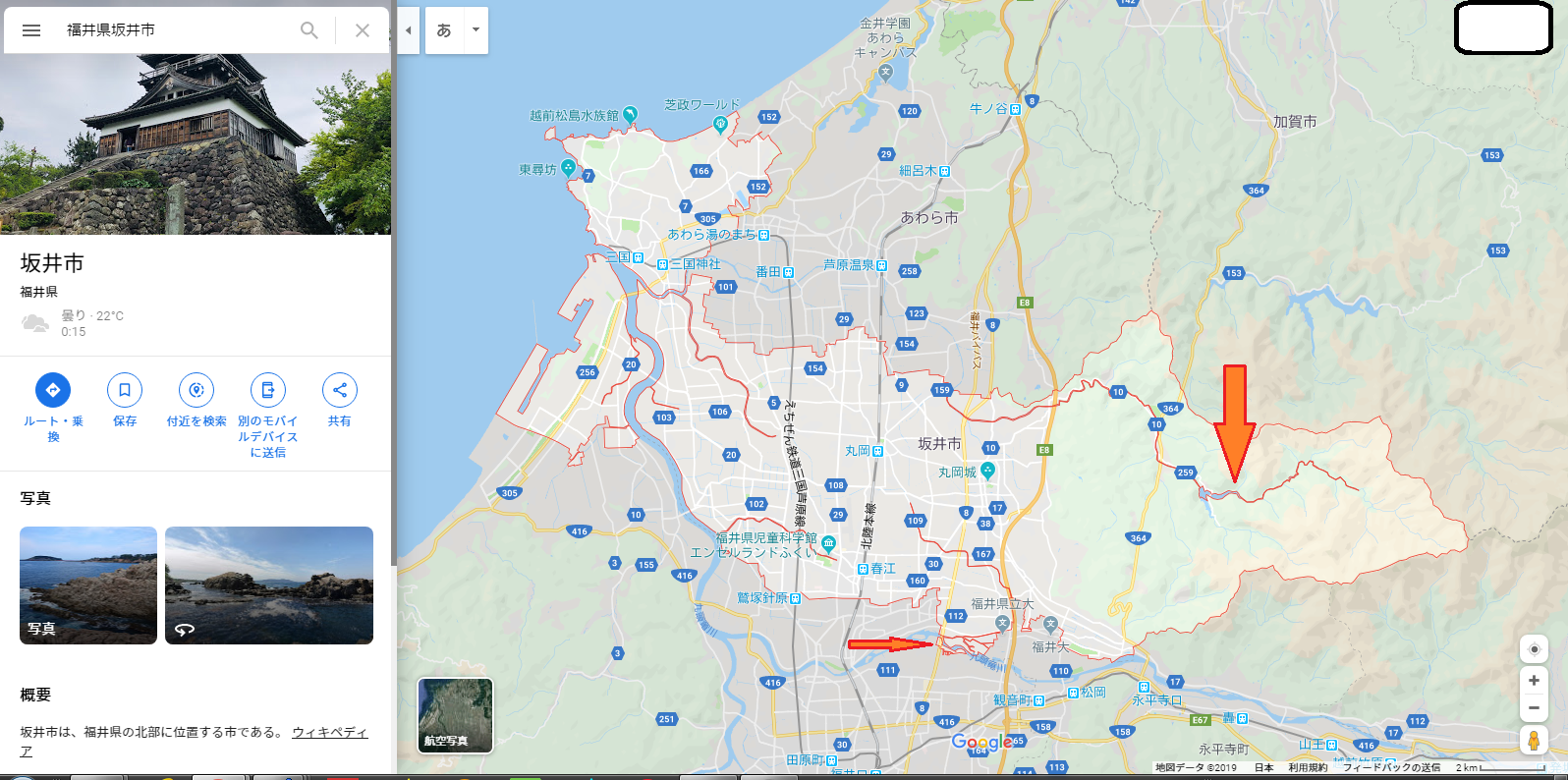The width and height of the screenshot is (1568, 780).
Task: Open the hamburger main menu
Action: 31,30
